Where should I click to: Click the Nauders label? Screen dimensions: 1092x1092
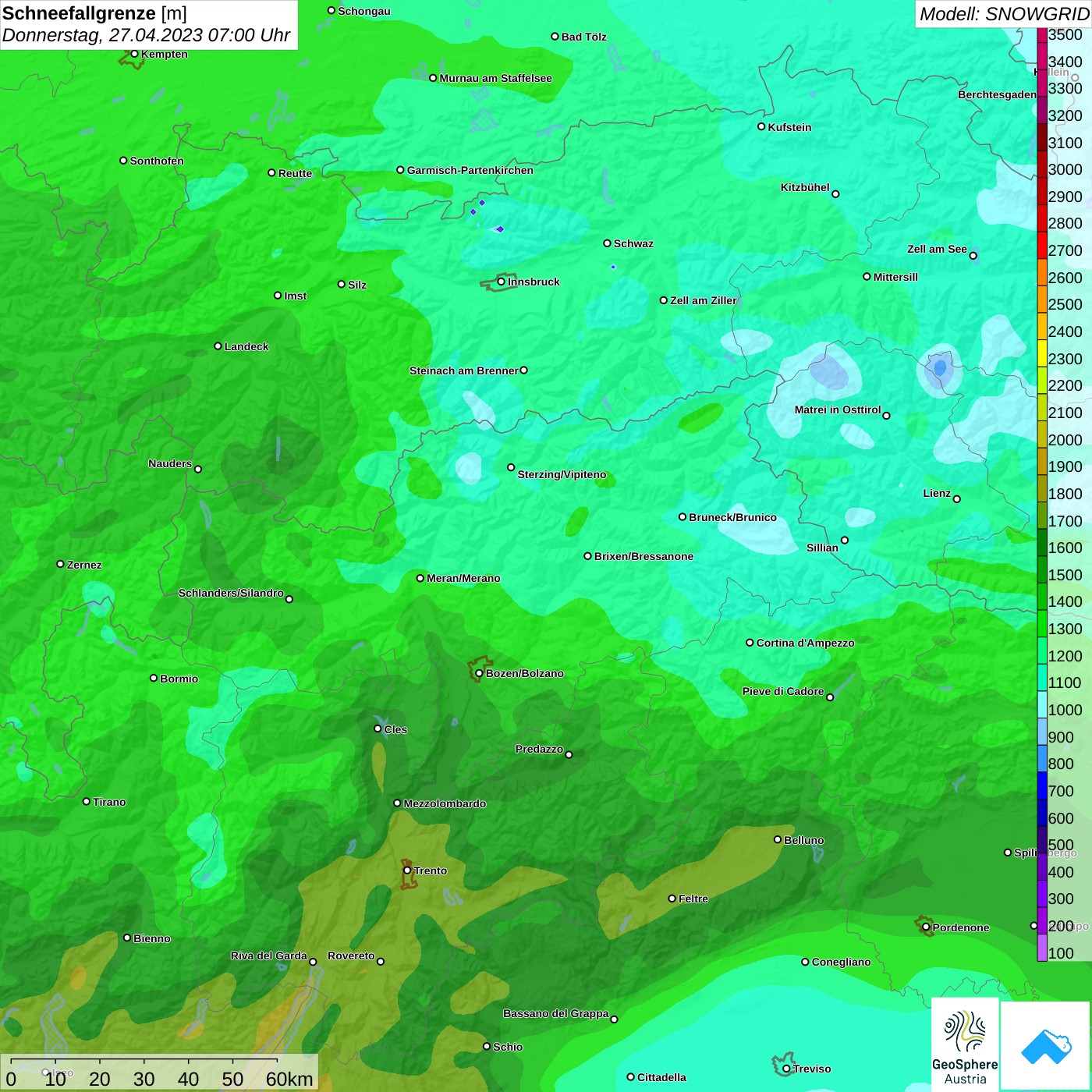170,463
